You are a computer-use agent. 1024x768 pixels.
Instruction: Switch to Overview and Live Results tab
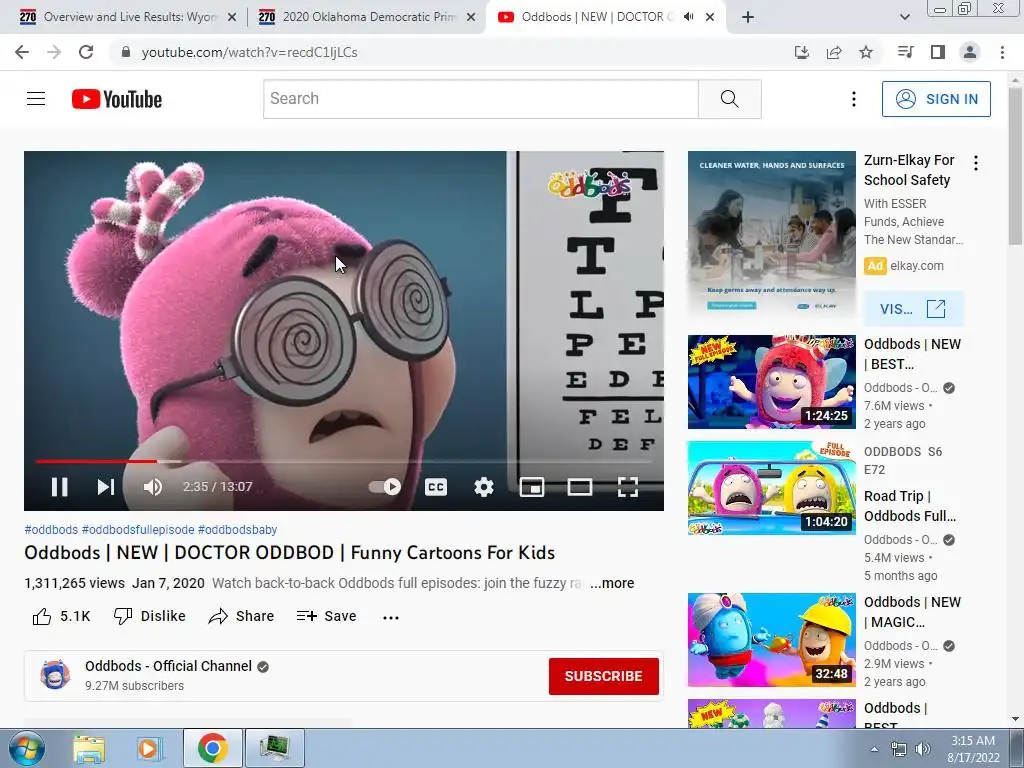[127, 17]
